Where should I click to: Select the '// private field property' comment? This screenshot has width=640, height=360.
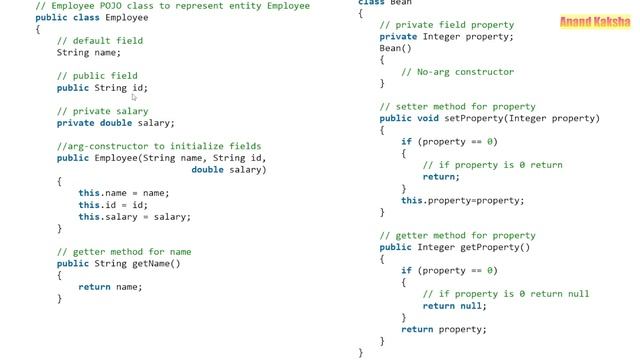coord(447,25)
